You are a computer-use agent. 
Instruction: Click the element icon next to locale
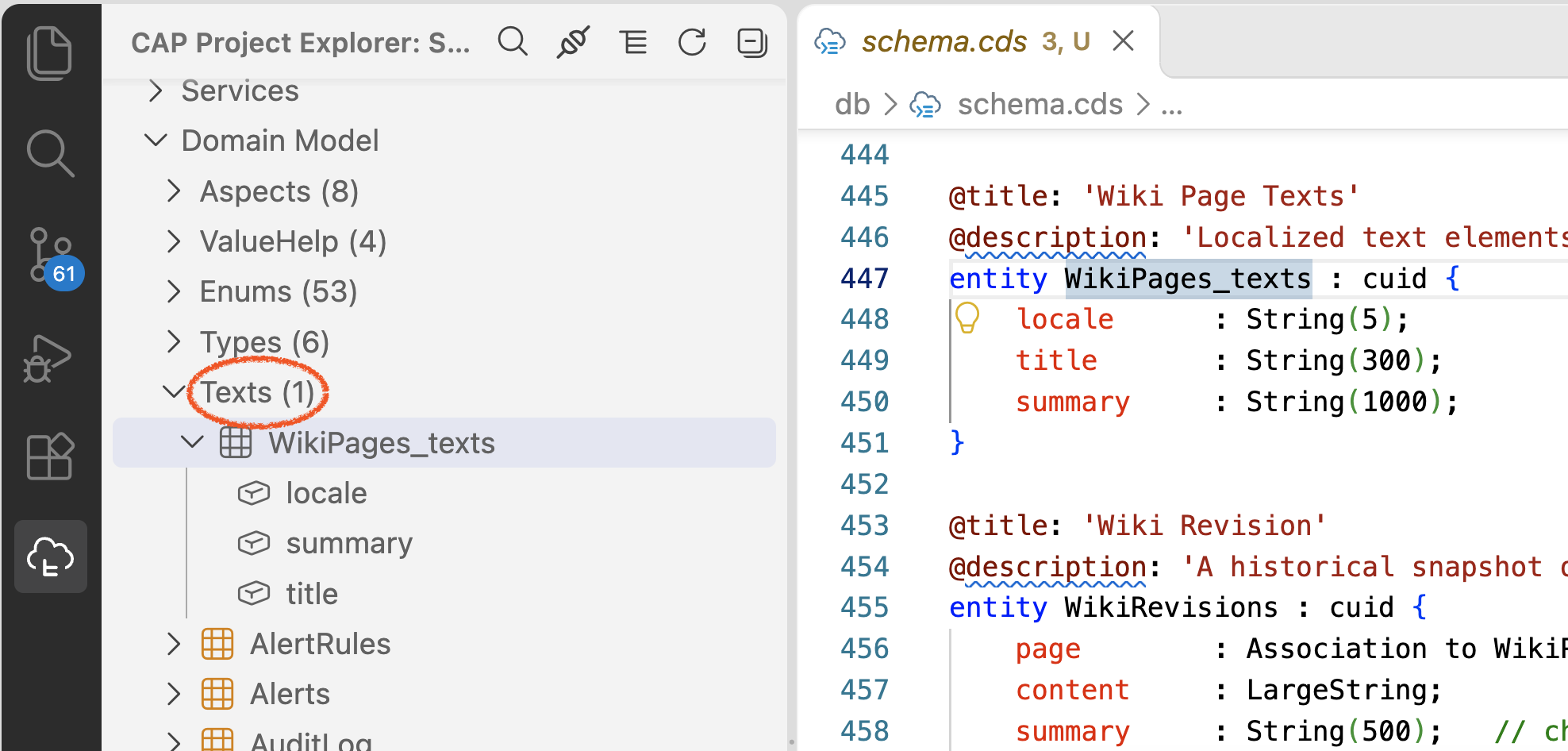pyautogui.click(x=254, y=493)
